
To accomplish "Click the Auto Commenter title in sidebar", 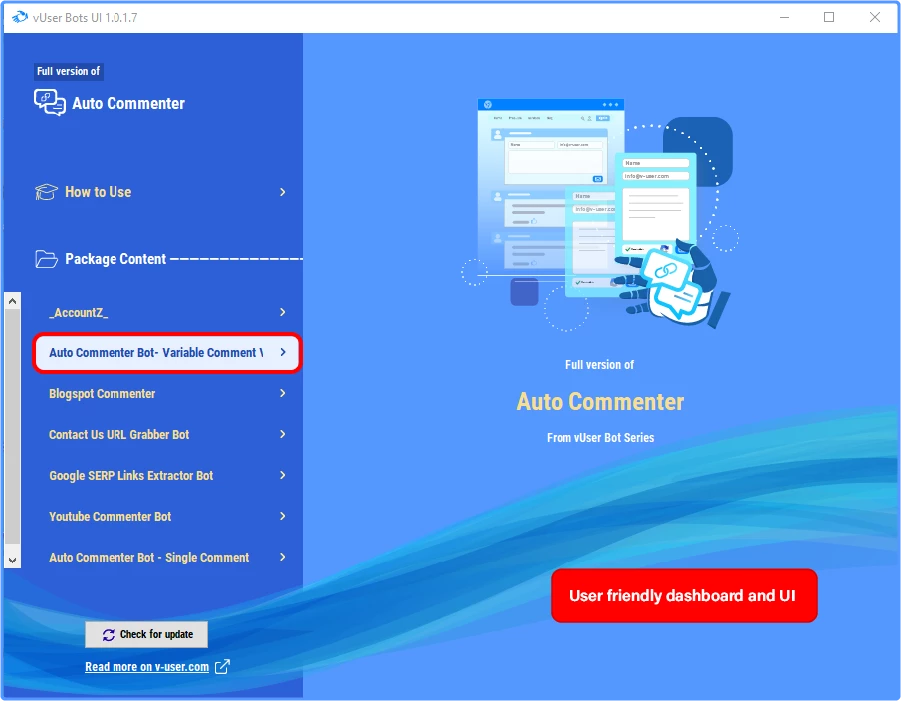I will point(129,103).
